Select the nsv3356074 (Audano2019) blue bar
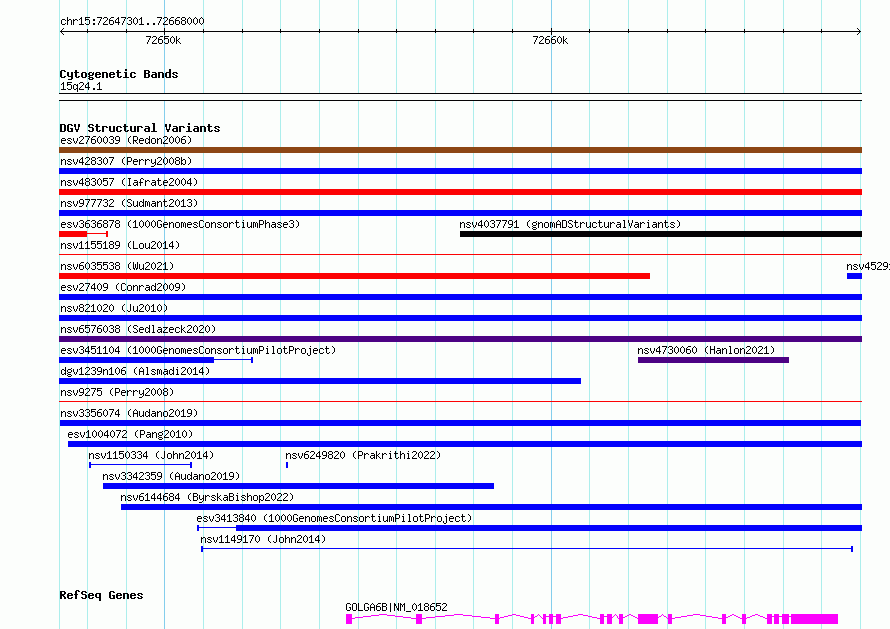890x629 pixels. 460,423
